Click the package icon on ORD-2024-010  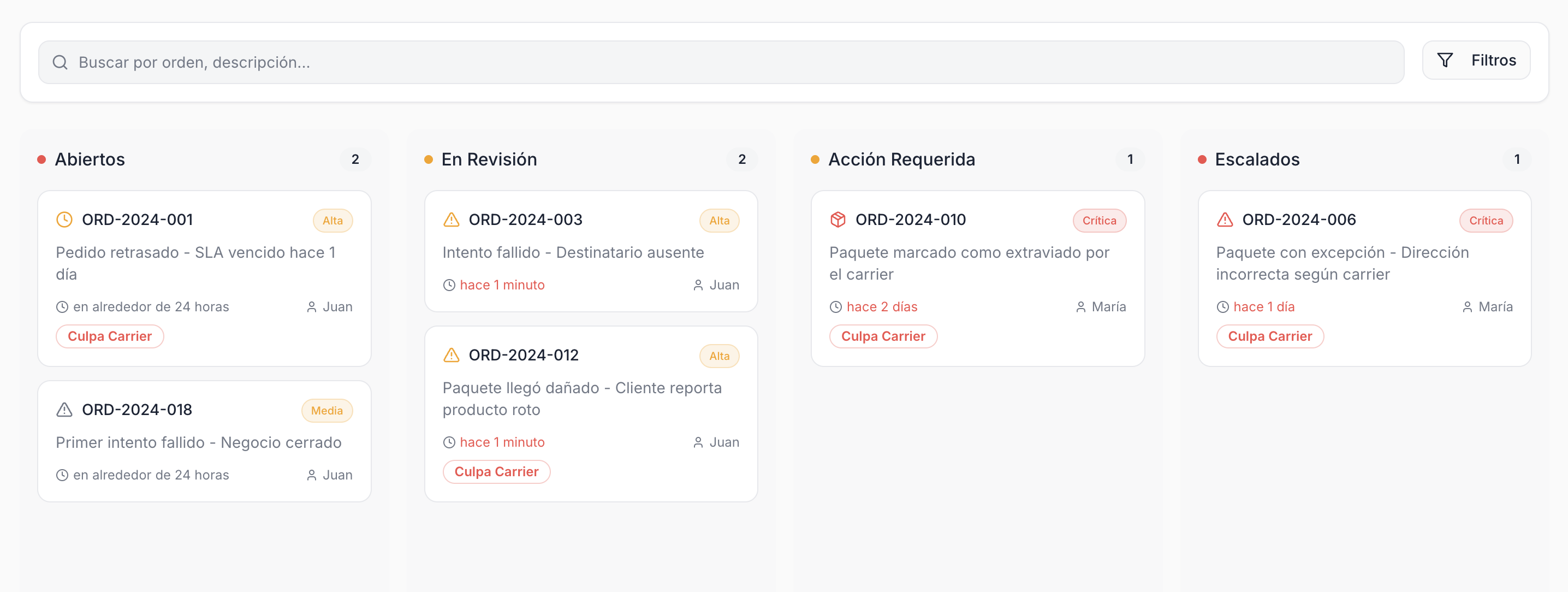(x=838, y=219)
